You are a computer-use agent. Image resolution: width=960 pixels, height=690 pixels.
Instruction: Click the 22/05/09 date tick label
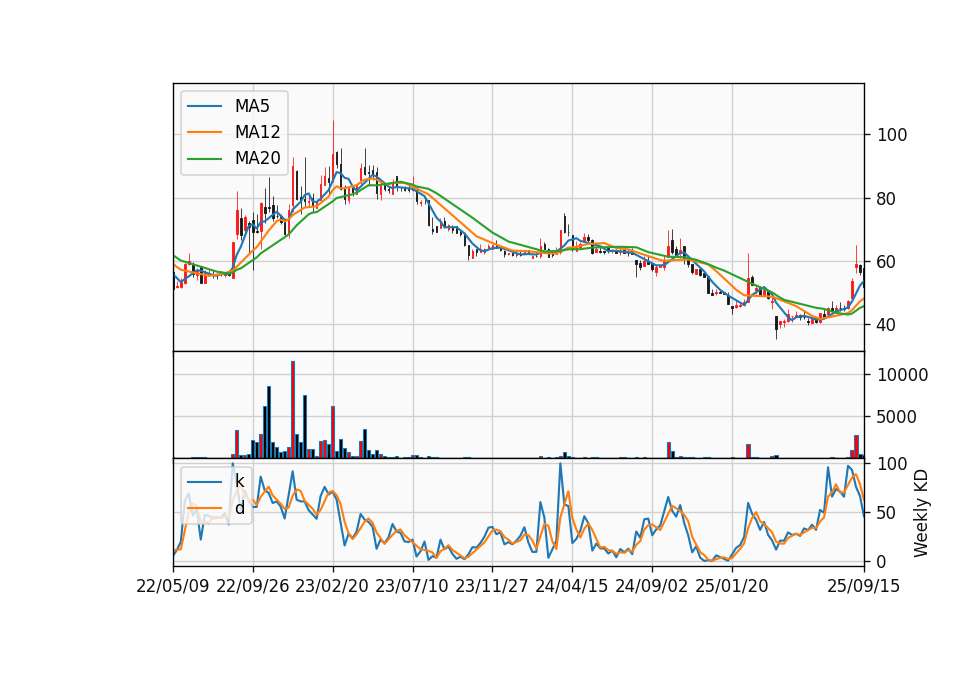(173, 587)
